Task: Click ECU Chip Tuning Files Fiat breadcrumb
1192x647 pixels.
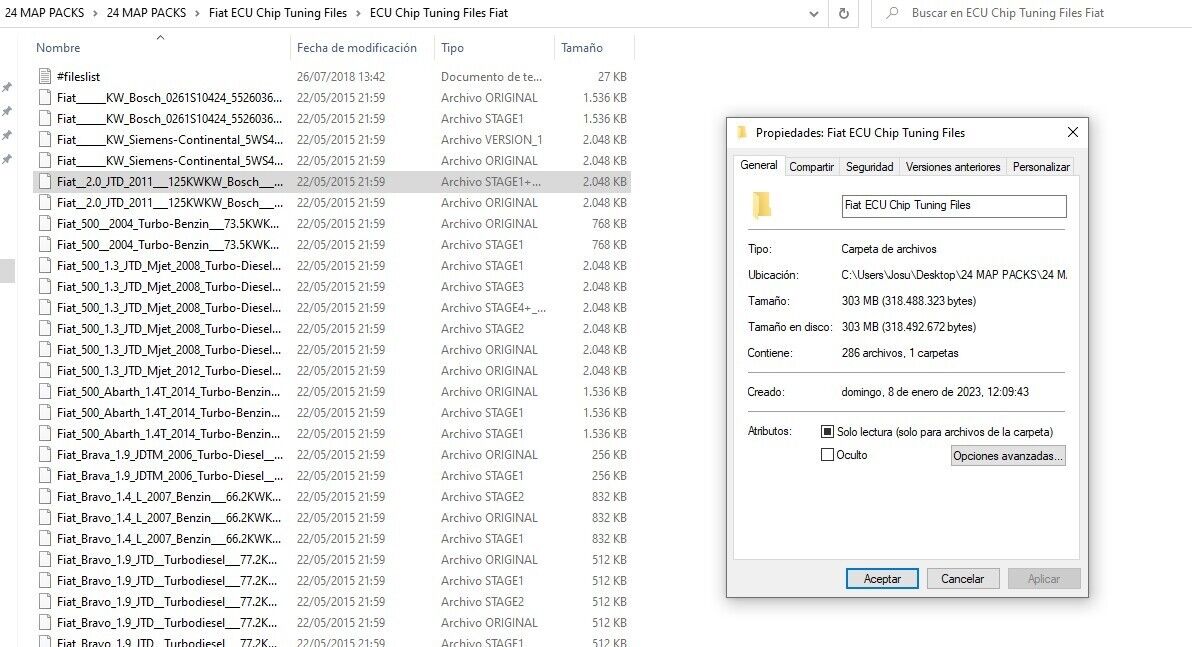Action: pos(439,13)
